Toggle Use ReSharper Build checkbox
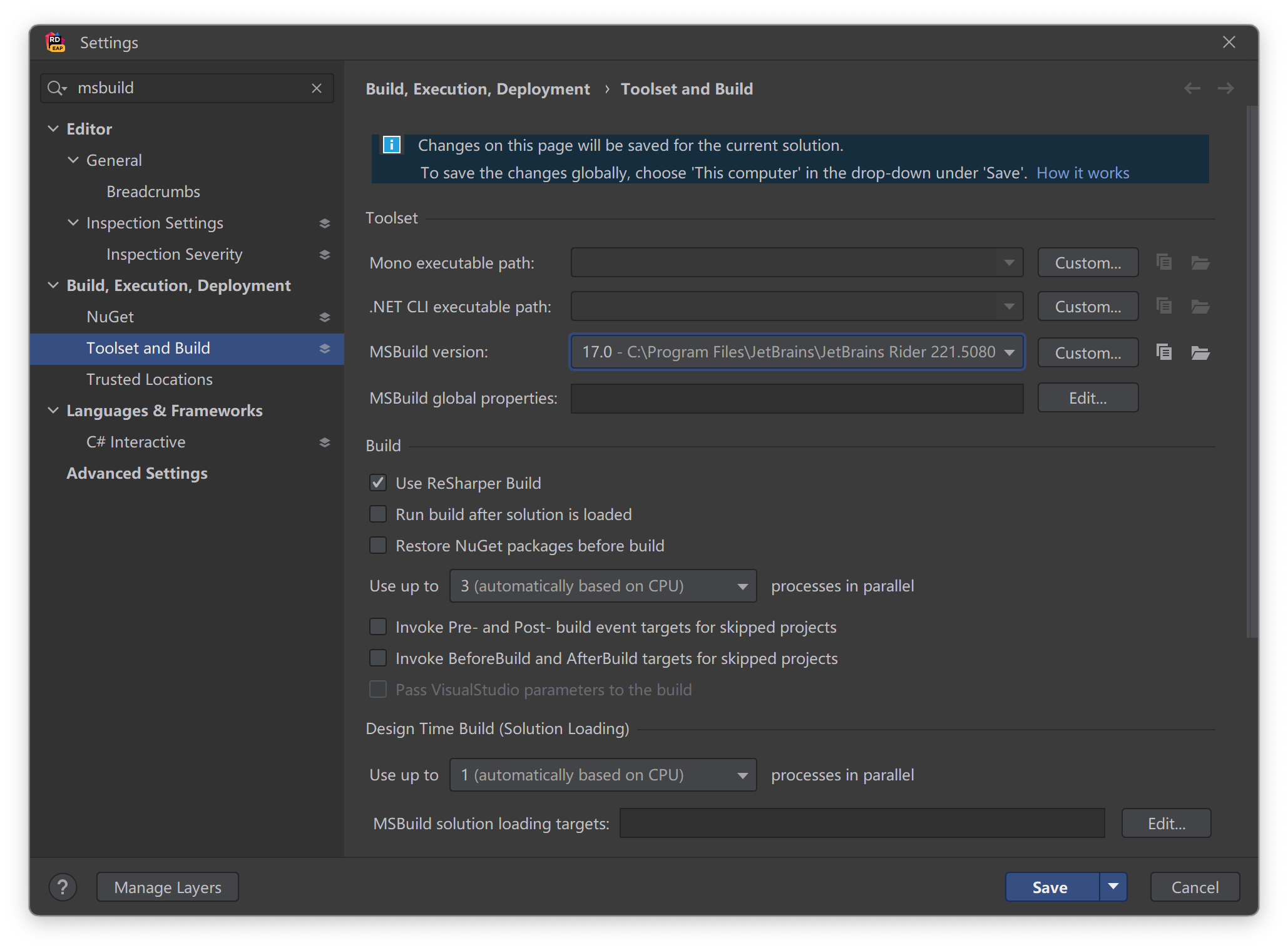1288x950 pixels. point(378,483)
